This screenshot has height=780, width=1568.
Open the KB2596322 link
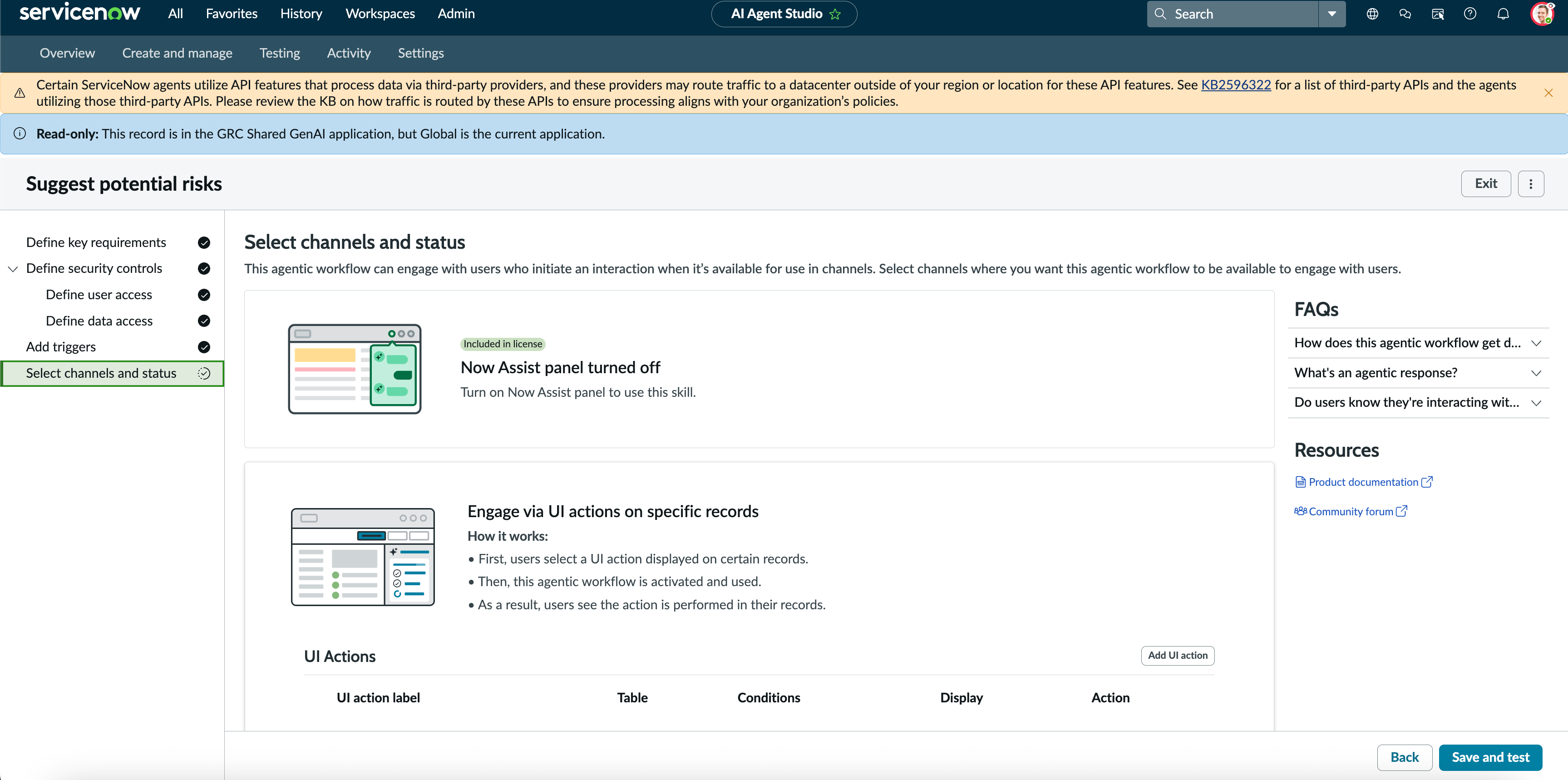pyautogui.click(x=1236, y=85)
